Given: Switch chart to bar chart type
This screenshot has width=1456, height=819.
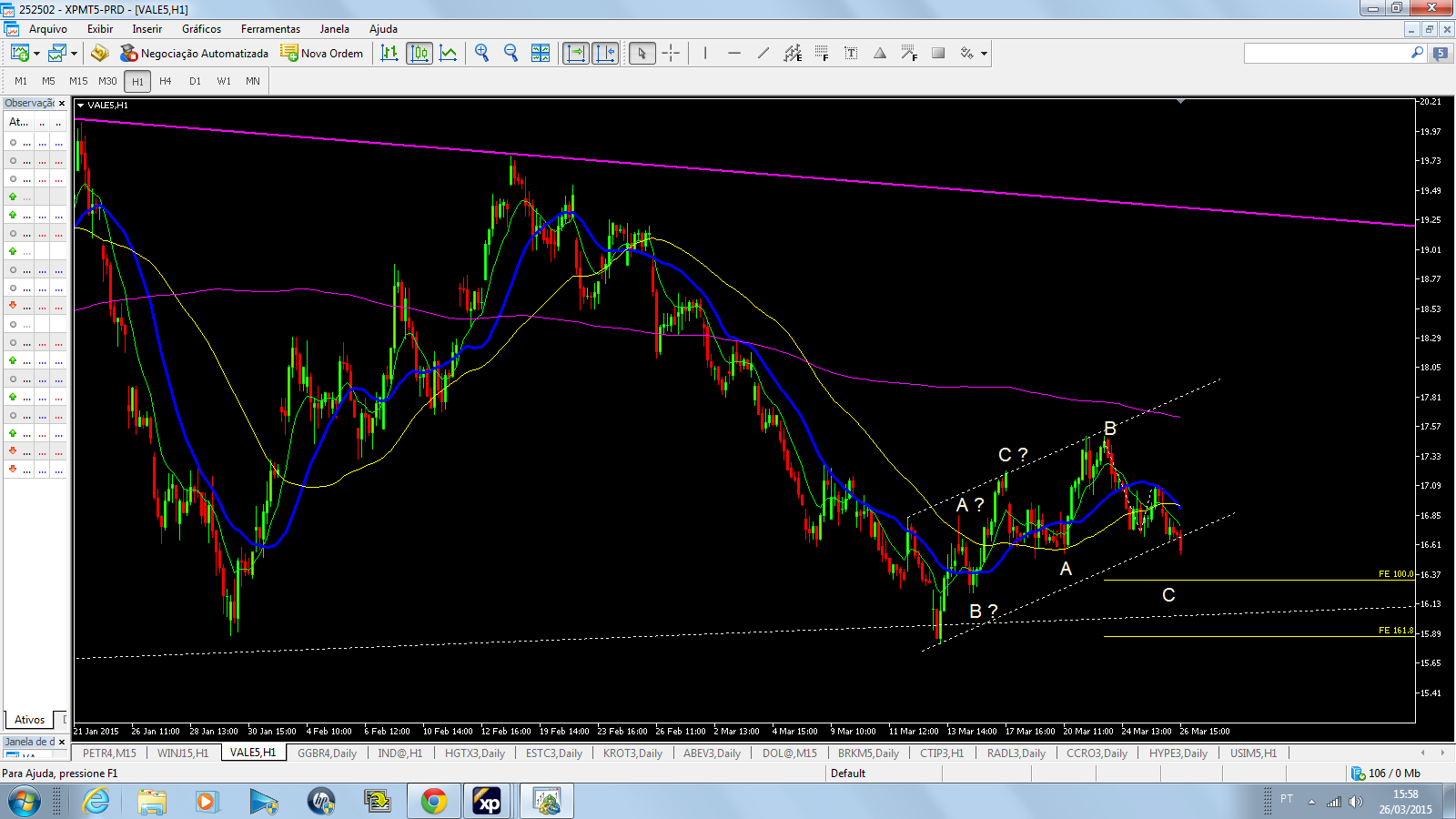Looking at the screenshot, I should pos(389,53).
